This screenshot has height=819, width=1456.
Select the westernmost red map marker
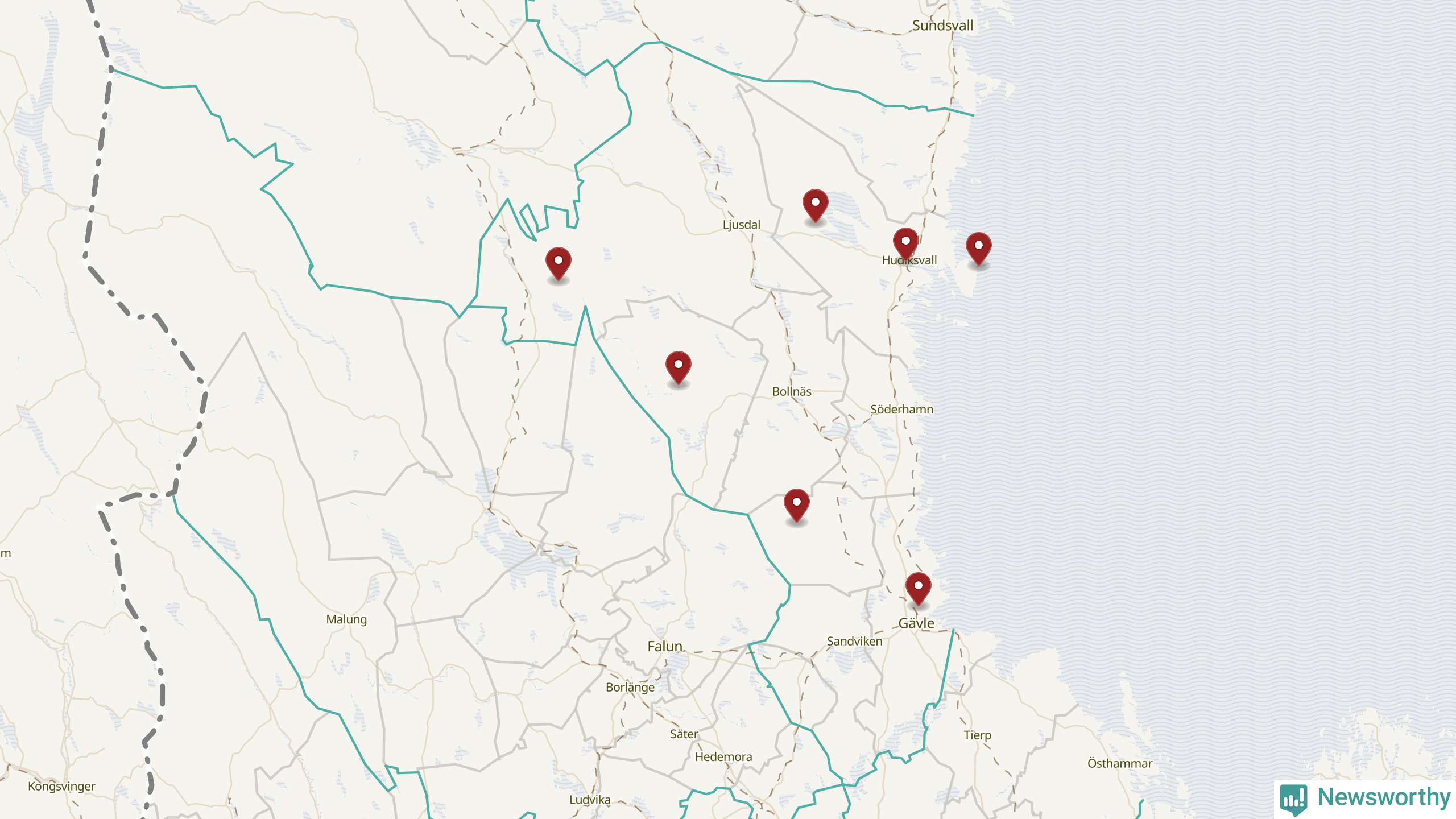[x=558, y=262]
